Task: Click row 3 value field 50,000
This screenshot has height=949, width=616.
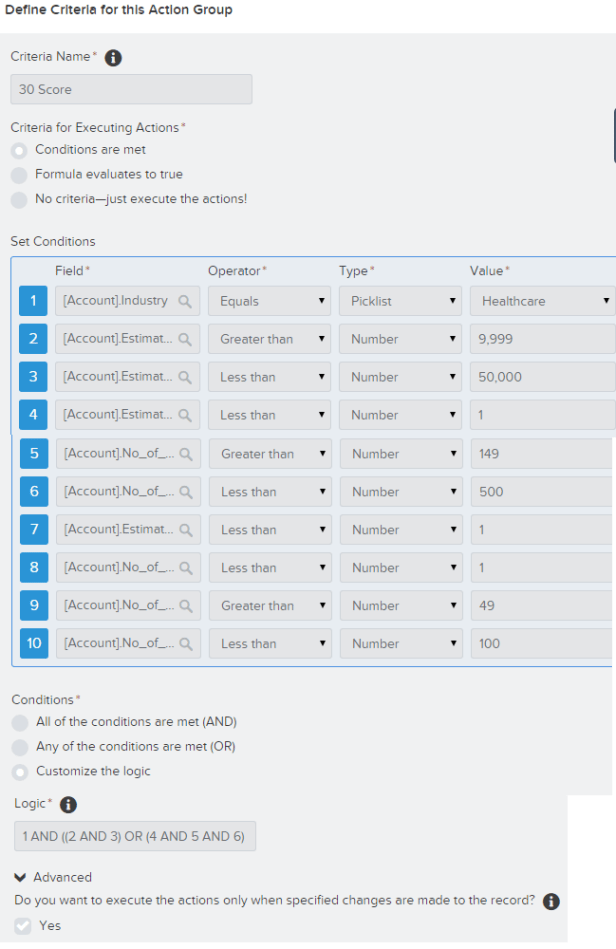Action: 543,377
